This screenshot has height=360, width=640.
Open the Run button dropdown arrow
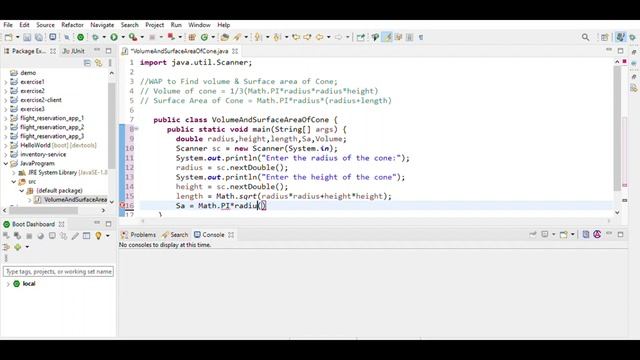(123, 37)
